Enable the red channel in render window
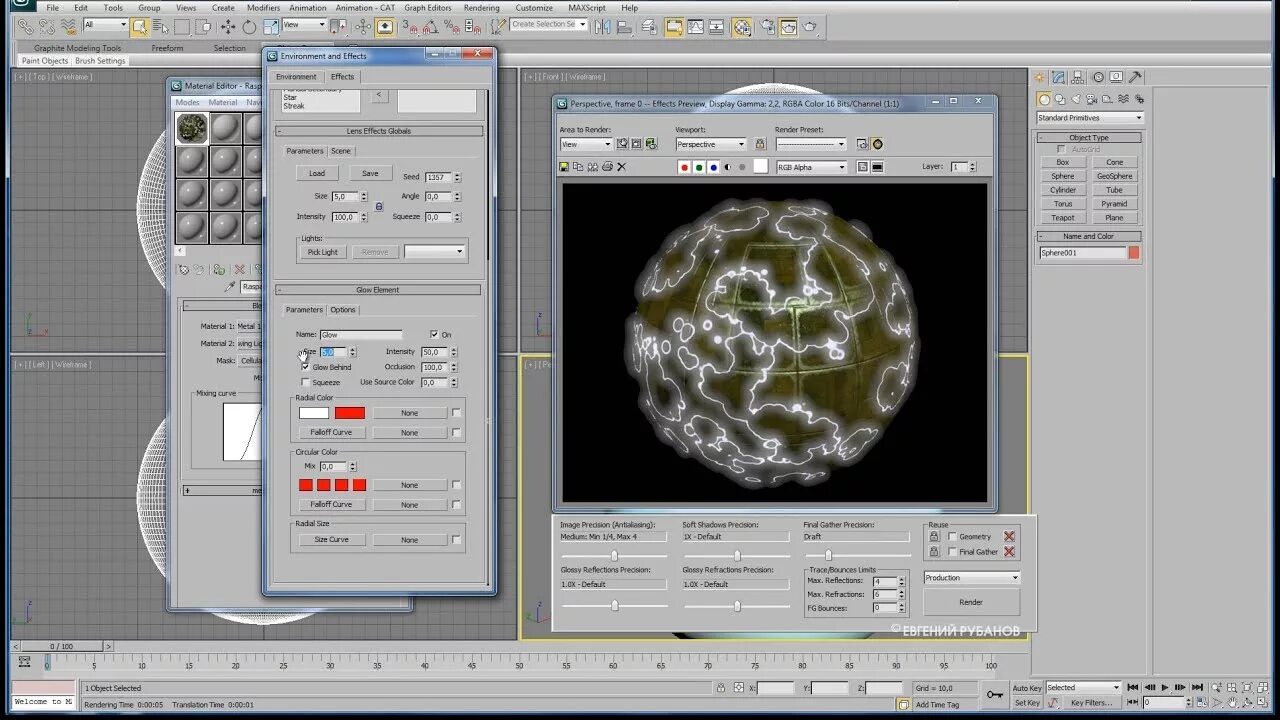Image resolution: width=1280 pixels, height=720 pixels. point(684,168)
